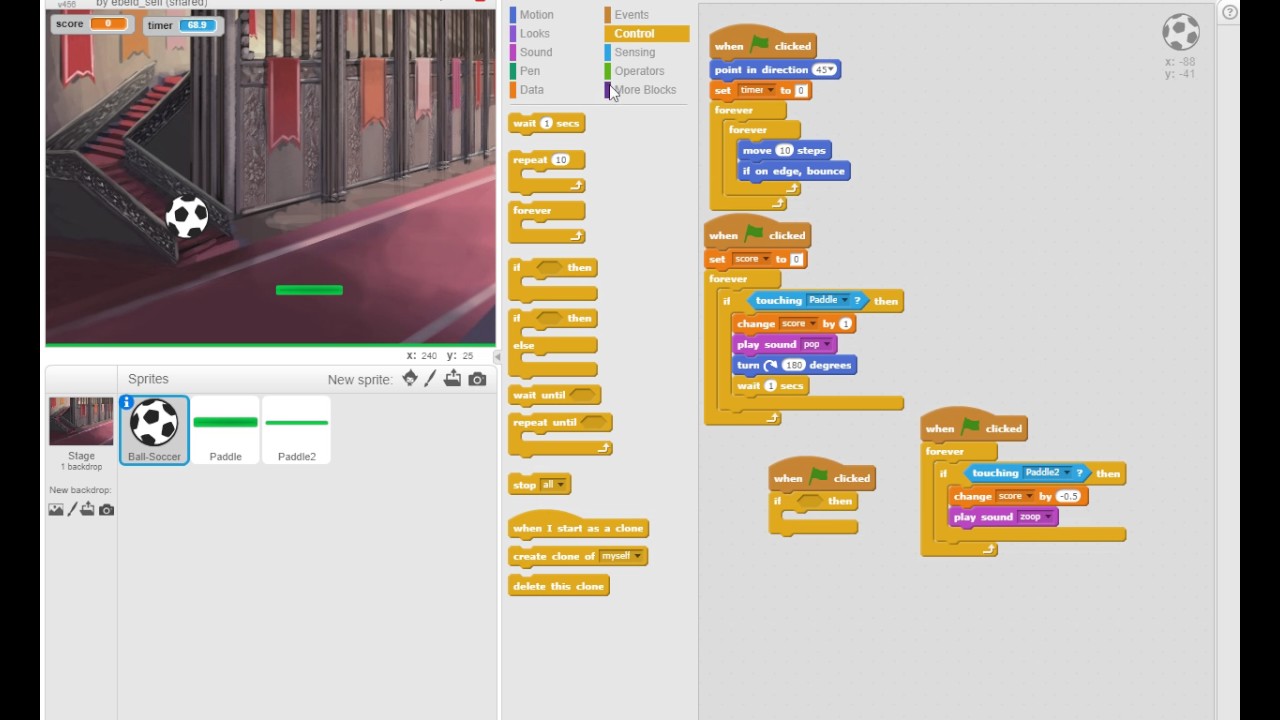Click the green paddle on stage

(x=309, y=290)
